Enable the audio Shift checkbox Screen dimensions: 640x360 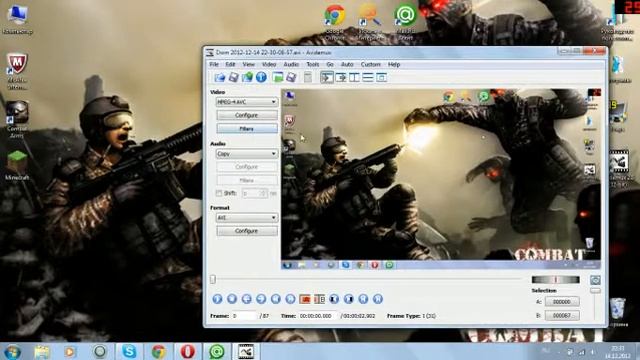219,193
